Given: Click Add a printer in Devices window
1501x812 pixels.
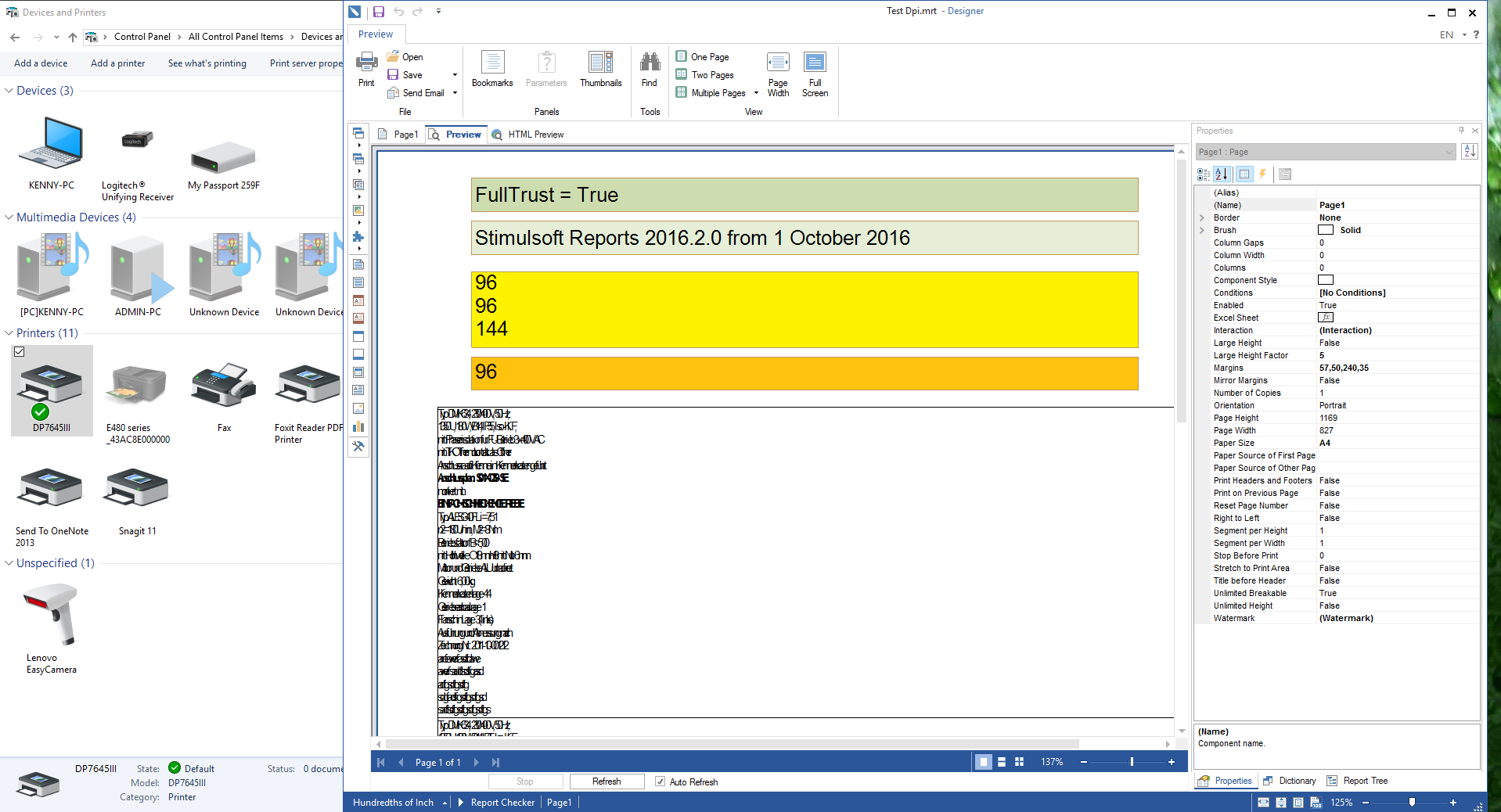Looking at the screenshot, I should coord(117,63).
